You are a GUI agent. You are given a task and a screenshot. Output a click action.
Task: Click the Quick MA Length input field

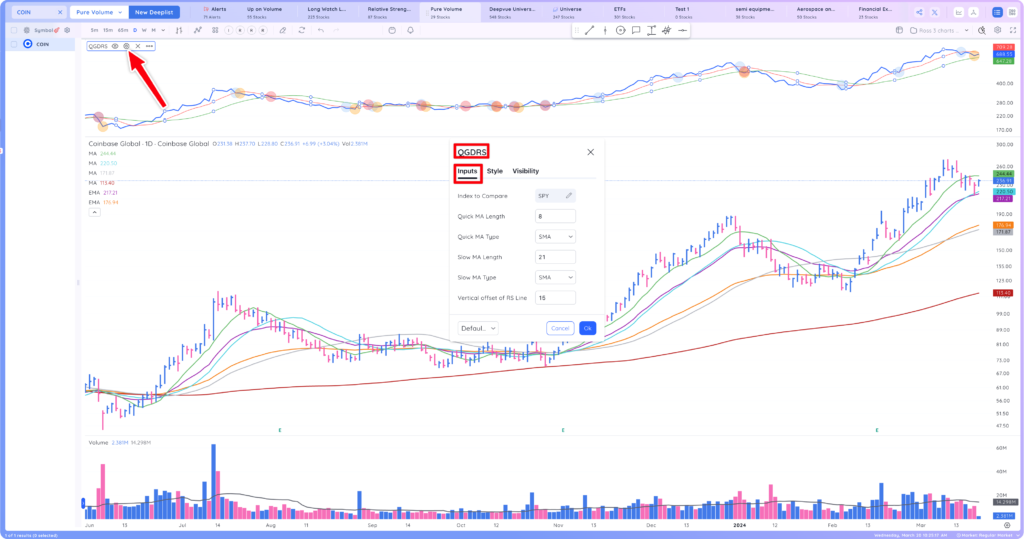tap(555, 216)
